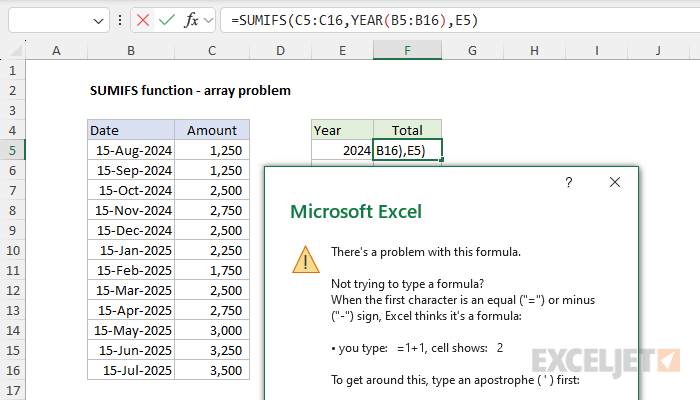Expand the dropdown arrow beside fx
The image size is (700, 400).
click(x=208, y=20)
